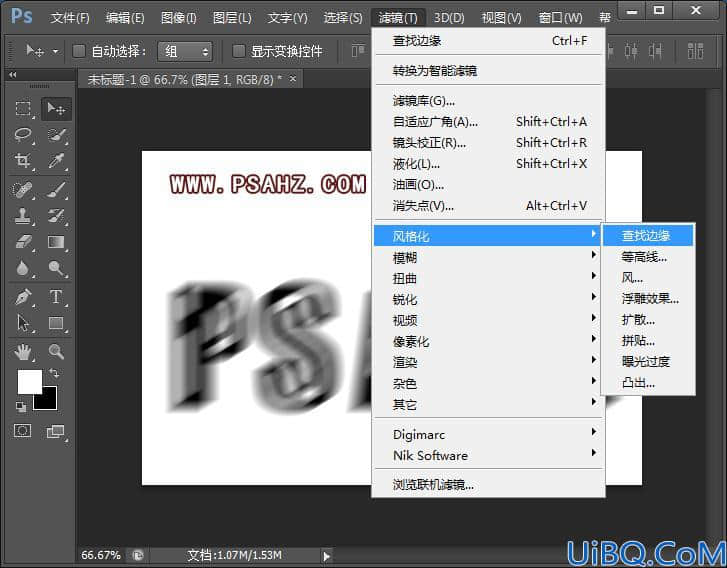Image resolution: width=727 pixels, height=568 pixels.
Task: Open 液化(L)... liquify filter
Action: tap(488, 164)
